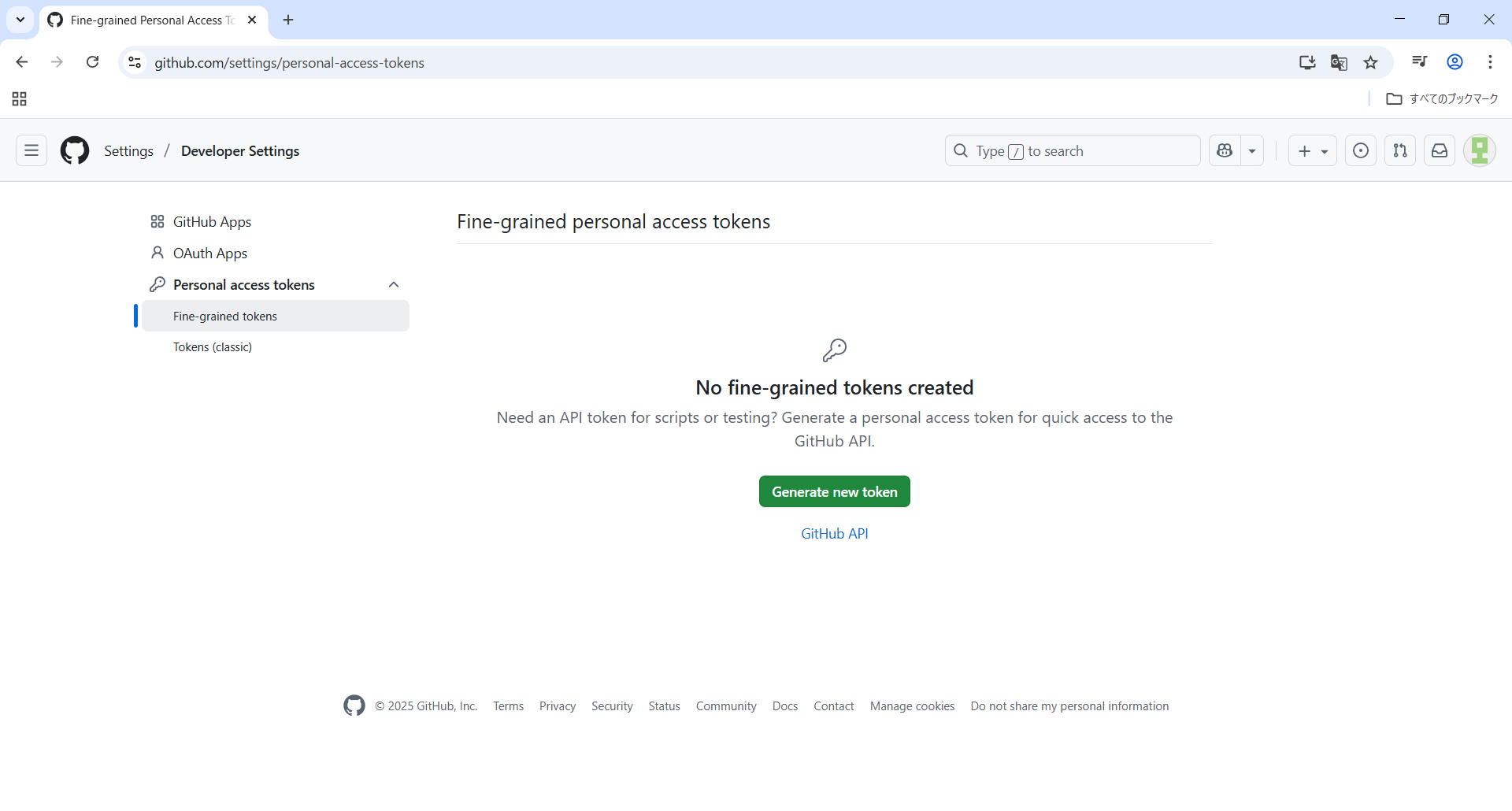Open the tab search dropdown

[20, 20]
